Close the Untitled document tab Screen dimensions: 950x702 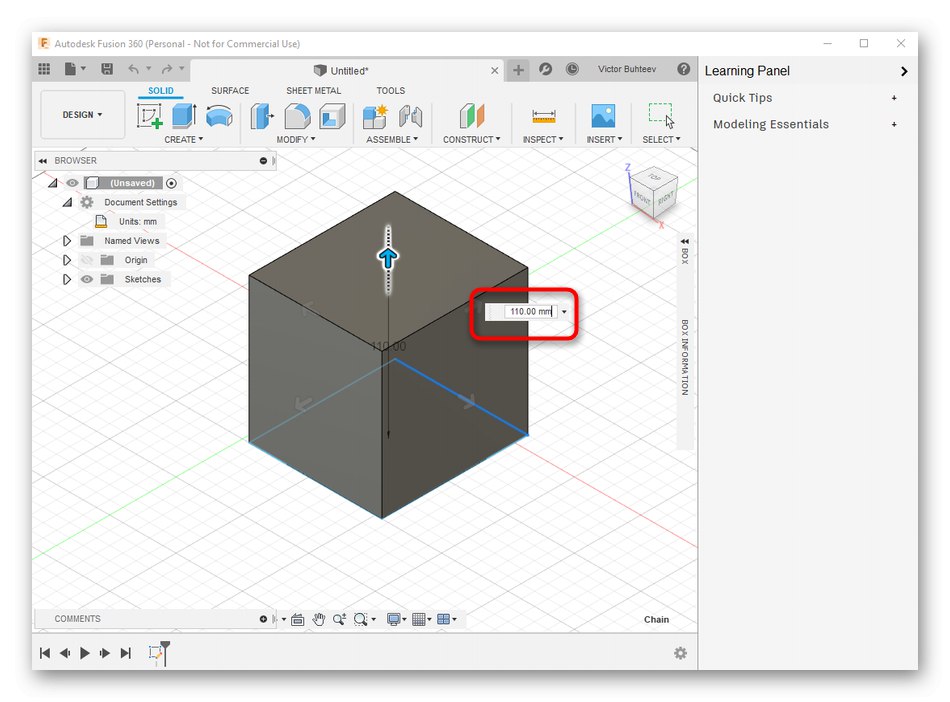(494, 71)
